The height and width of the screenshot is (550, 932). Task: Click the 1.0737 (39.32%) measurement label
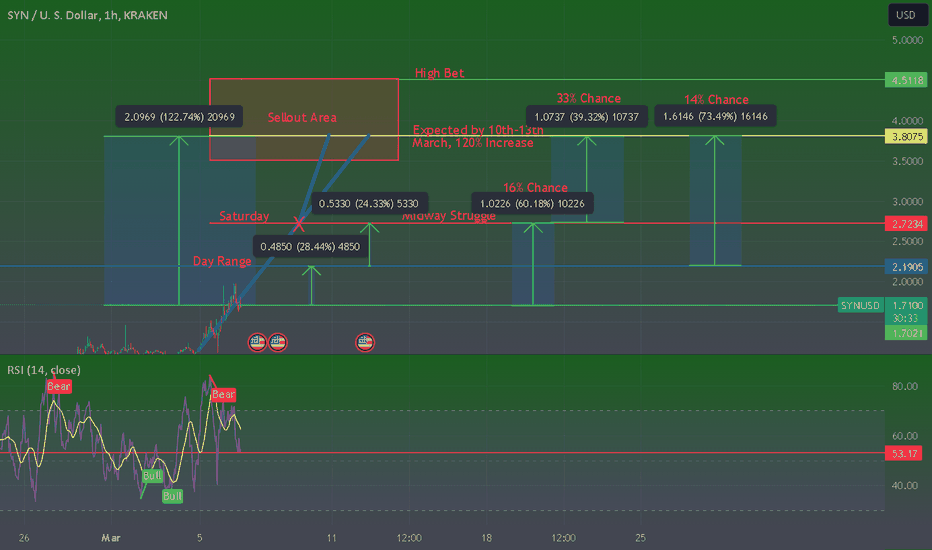587,117
